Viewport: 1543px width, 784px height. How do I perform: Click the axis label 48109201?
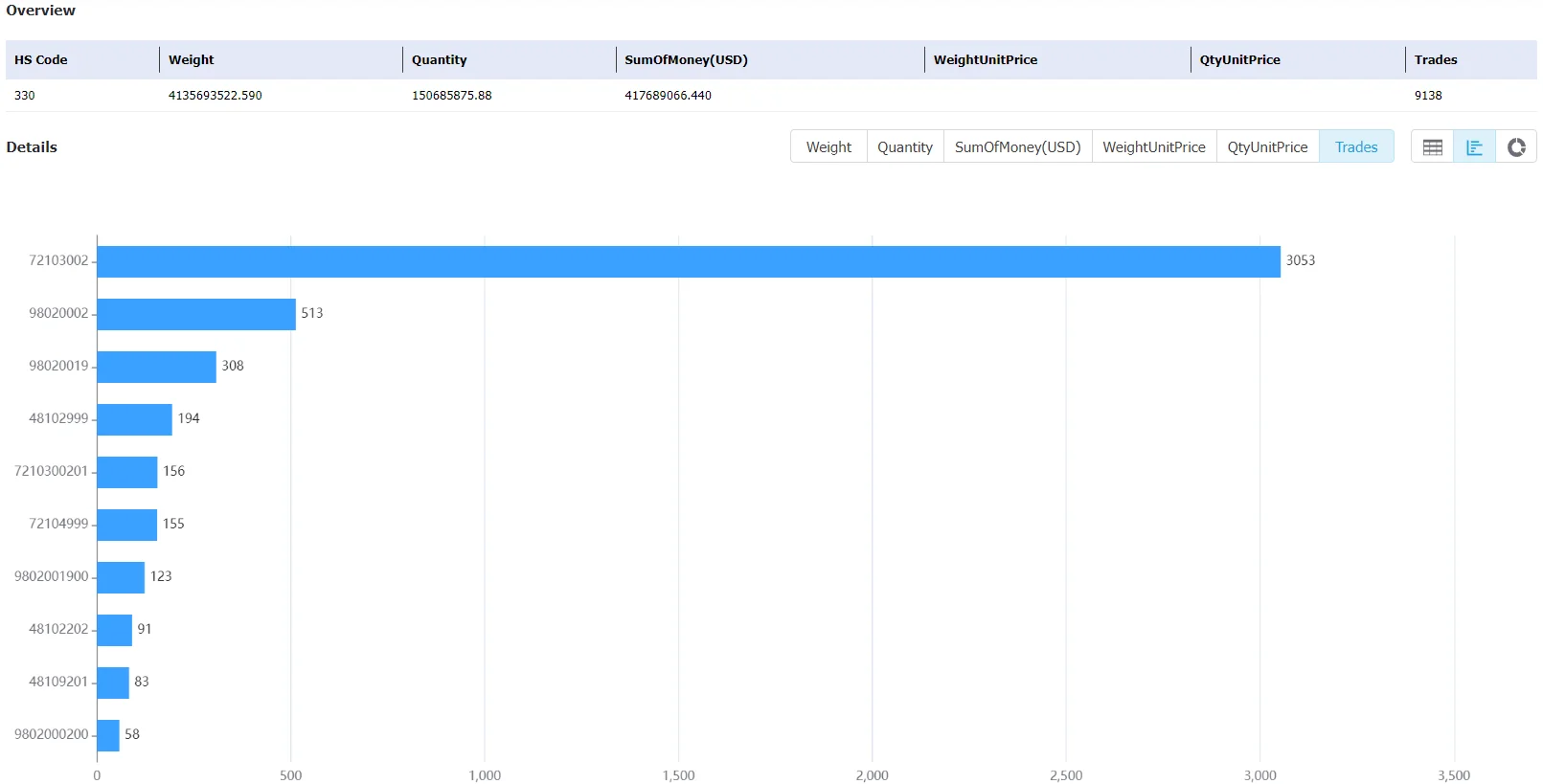coord(58,682)
